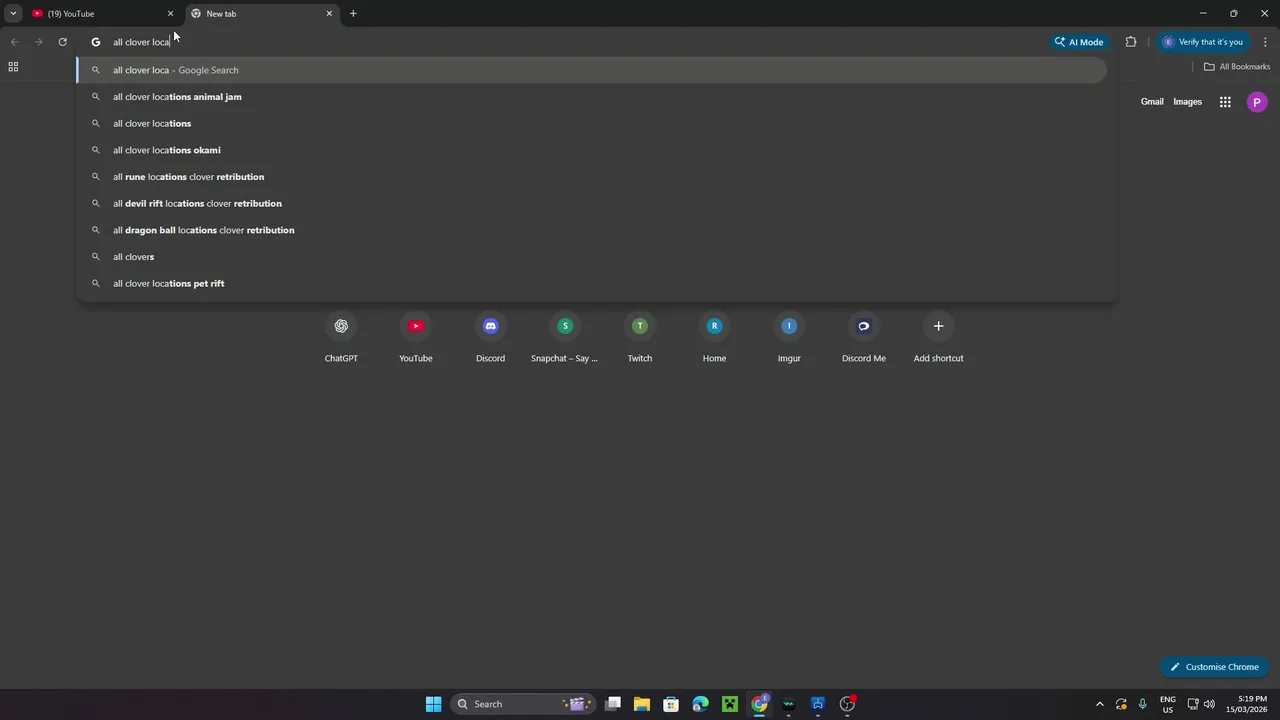Screen dimensions: 1280x720
Task: Open the Discord Me shortcut tile
Action: tap(864, 338)
